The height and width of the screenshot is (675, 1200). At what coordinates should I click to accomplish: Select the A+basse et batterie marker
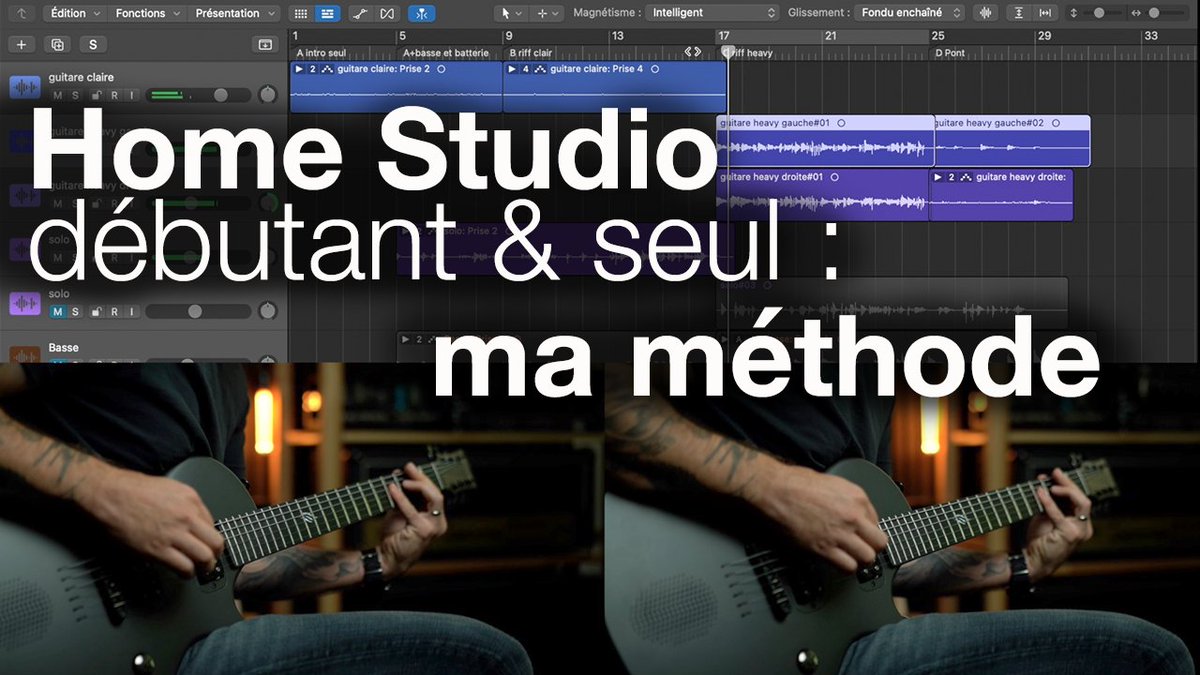444,52
